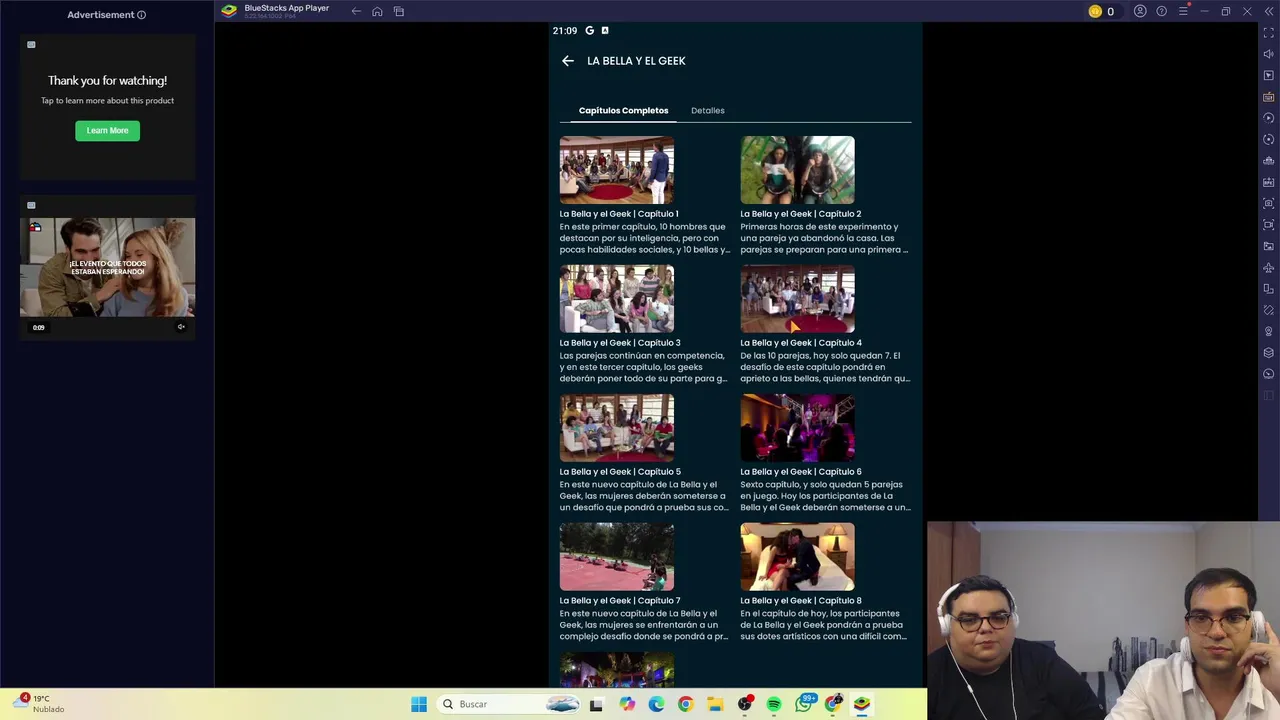Image resolution: width=1280 pixels, height=720 pixels.
Task: Switch to the Detalles tab
Action: click(707, 110)
